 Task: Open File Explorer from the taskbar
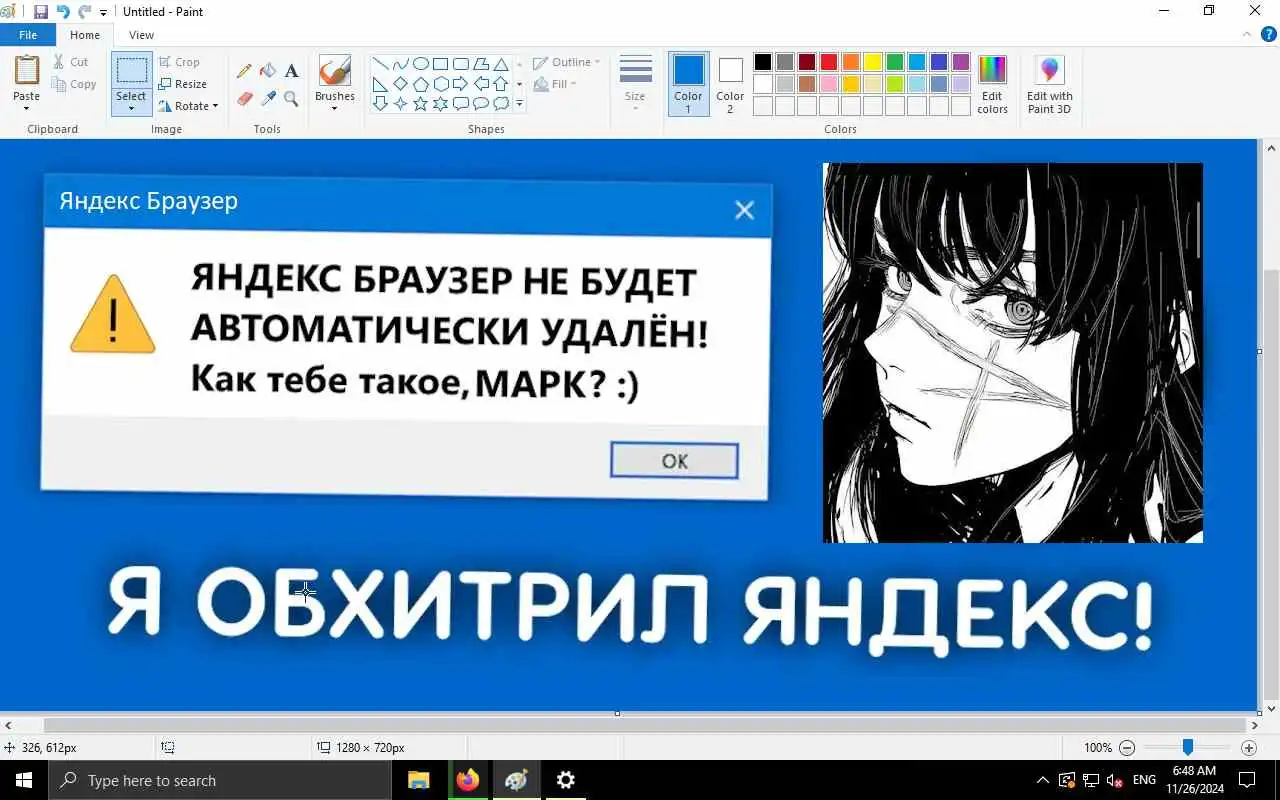[419, 780]
